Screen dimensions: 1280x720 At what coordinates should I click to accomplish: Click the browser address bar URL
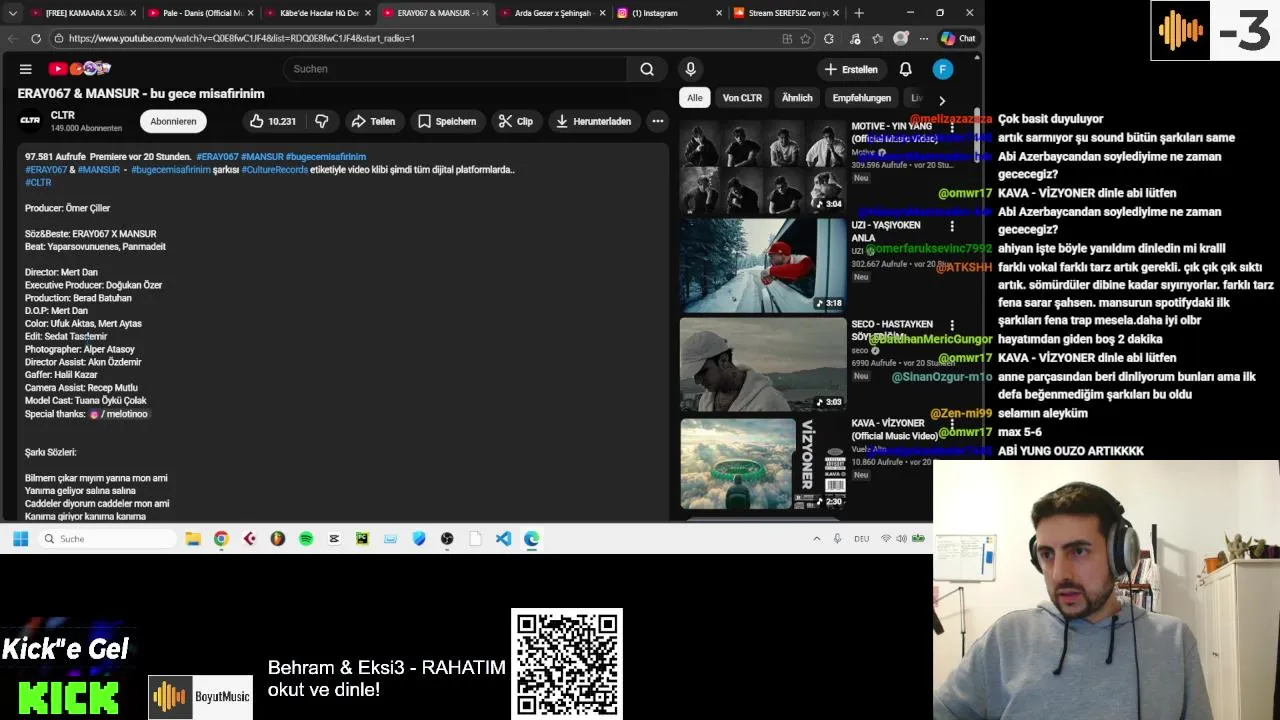tap(242, 38)
